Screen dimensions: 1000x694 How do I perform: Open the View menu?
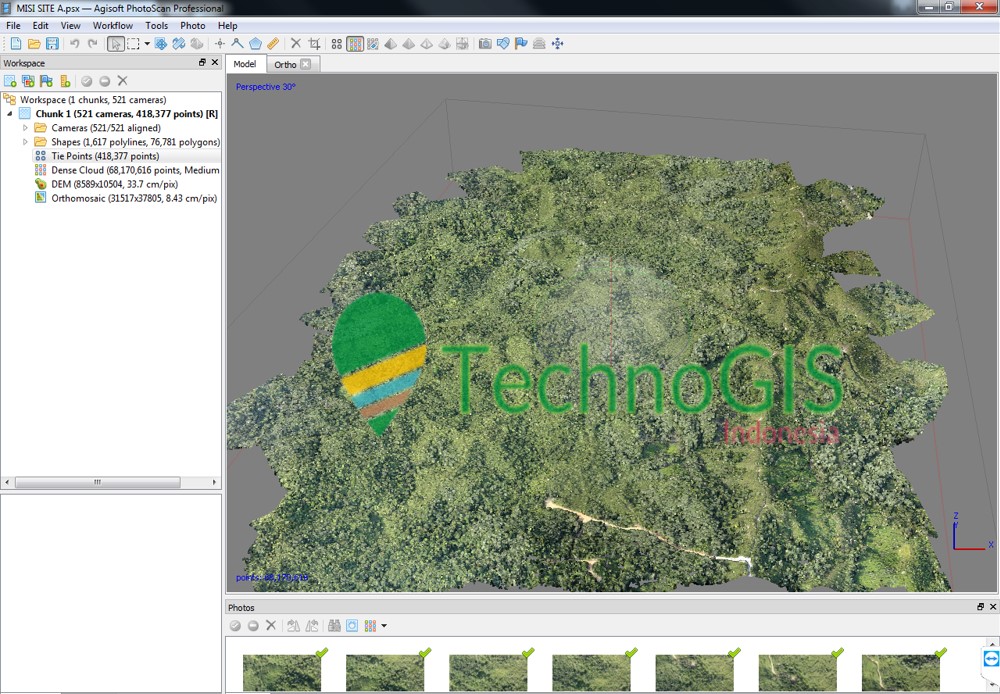pyautogui.click(x=70, y=26)
